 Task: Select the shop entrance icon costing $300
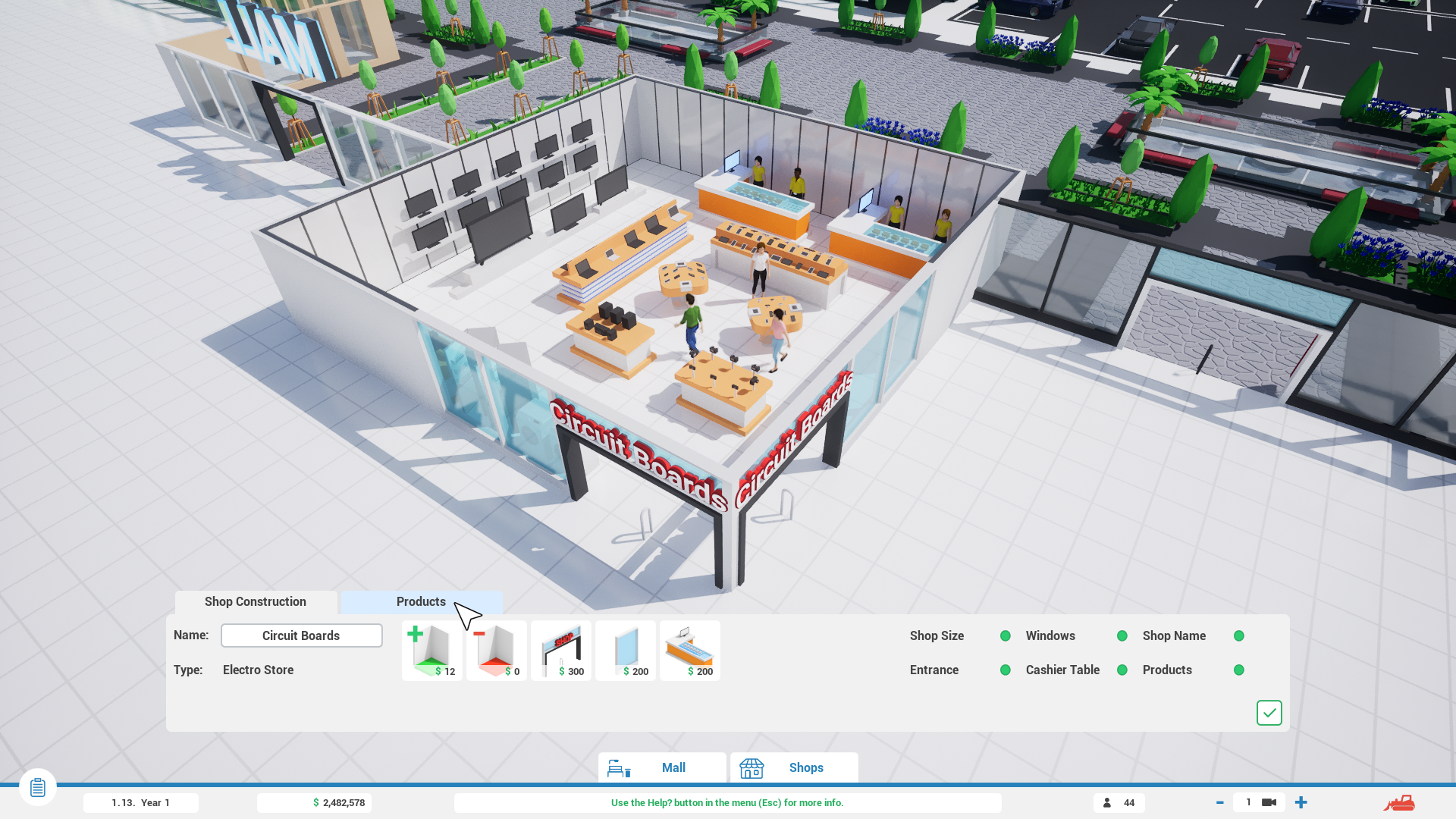[x=561, y=650]
